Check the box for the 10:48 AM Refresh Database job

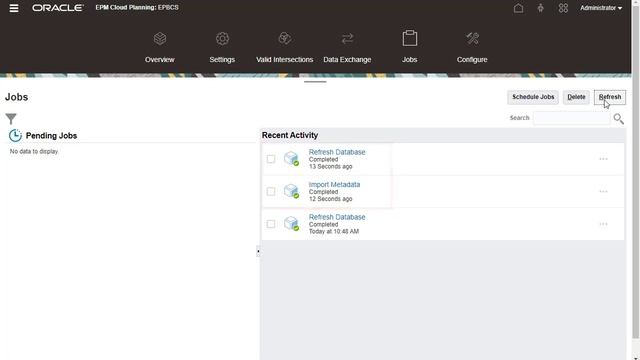(x=271, y=224)
